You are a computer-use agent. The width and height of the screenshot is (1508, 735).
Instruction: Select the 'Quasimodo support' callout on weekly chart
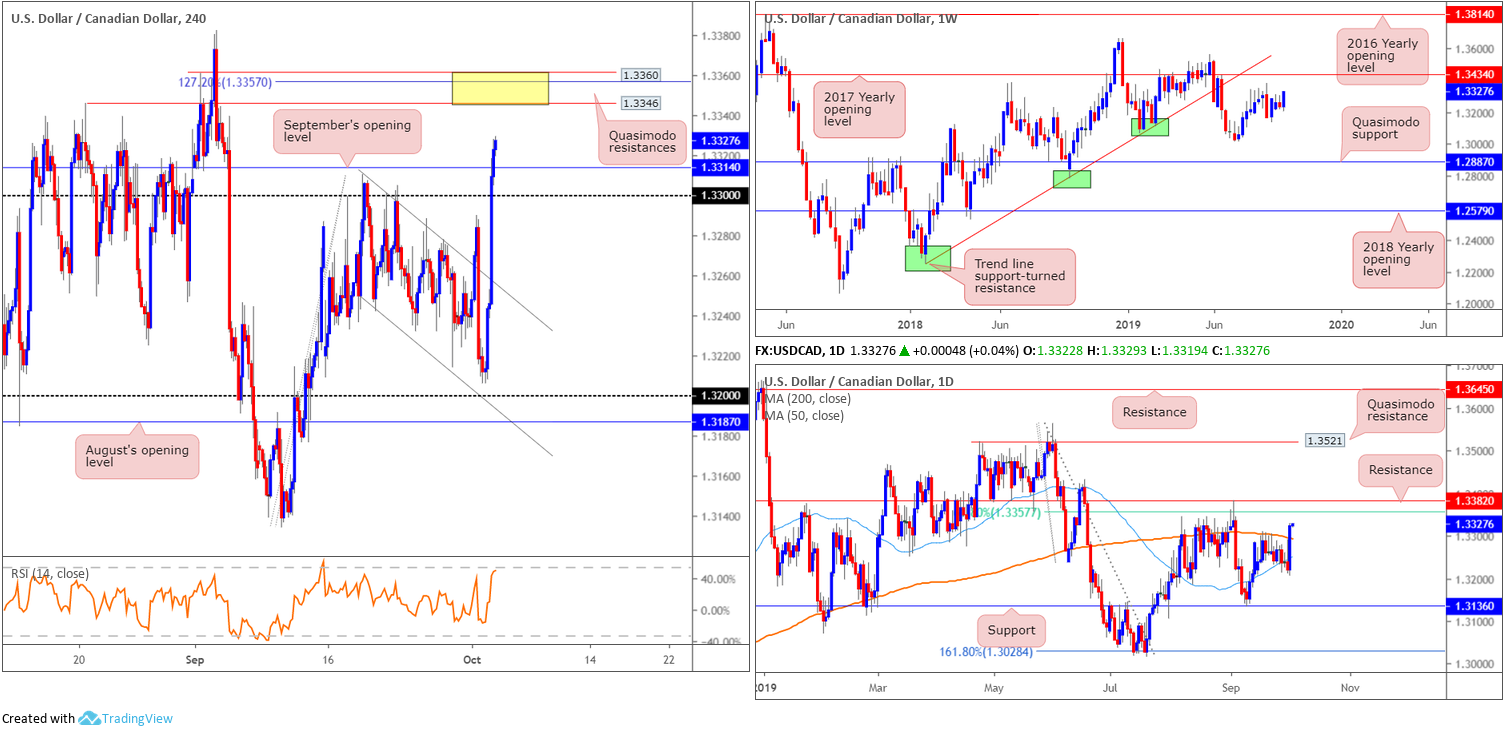click(x=1386, y=127)
